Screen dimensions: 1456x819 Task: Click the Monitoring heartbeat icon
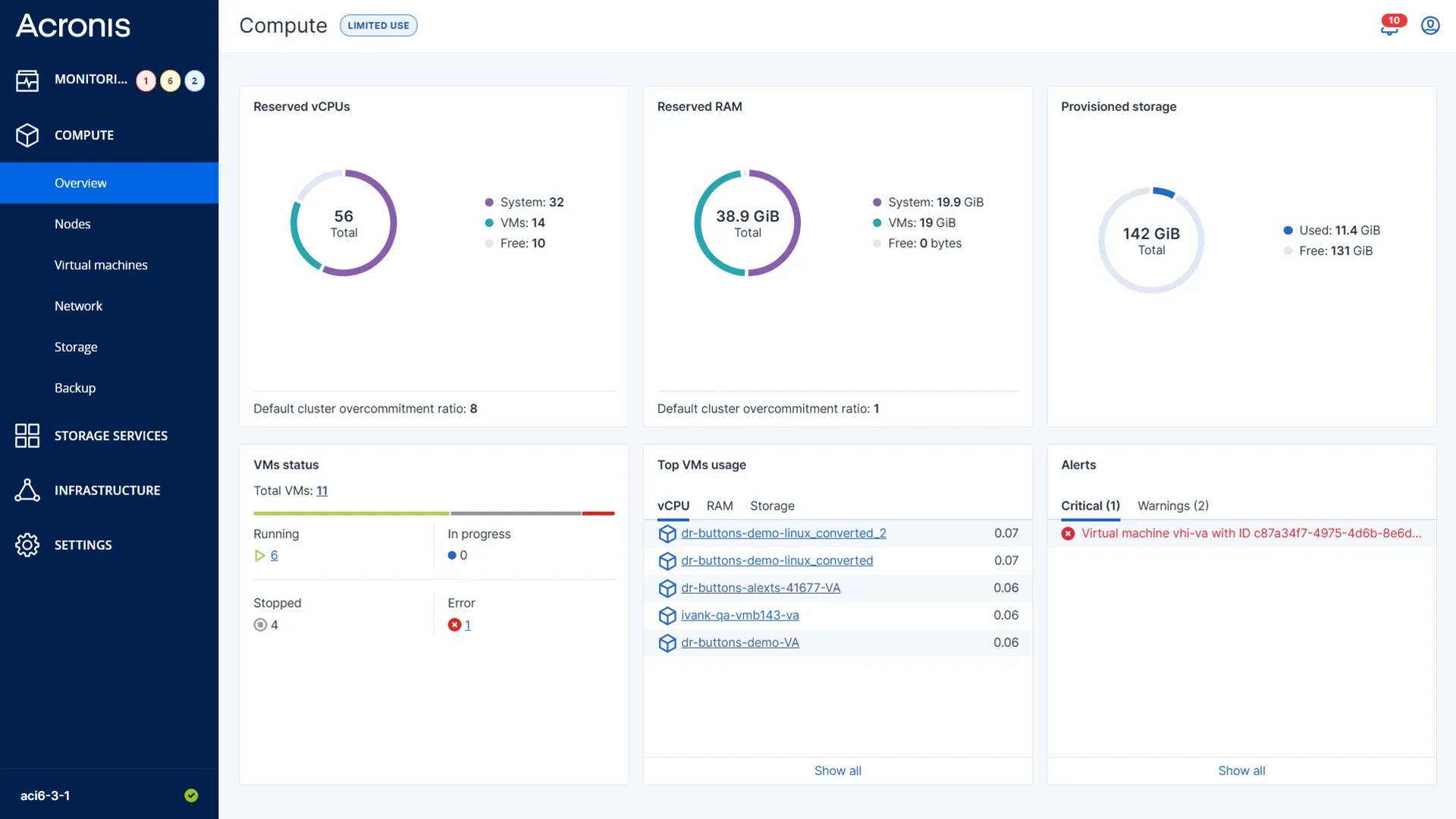[27, 80]
